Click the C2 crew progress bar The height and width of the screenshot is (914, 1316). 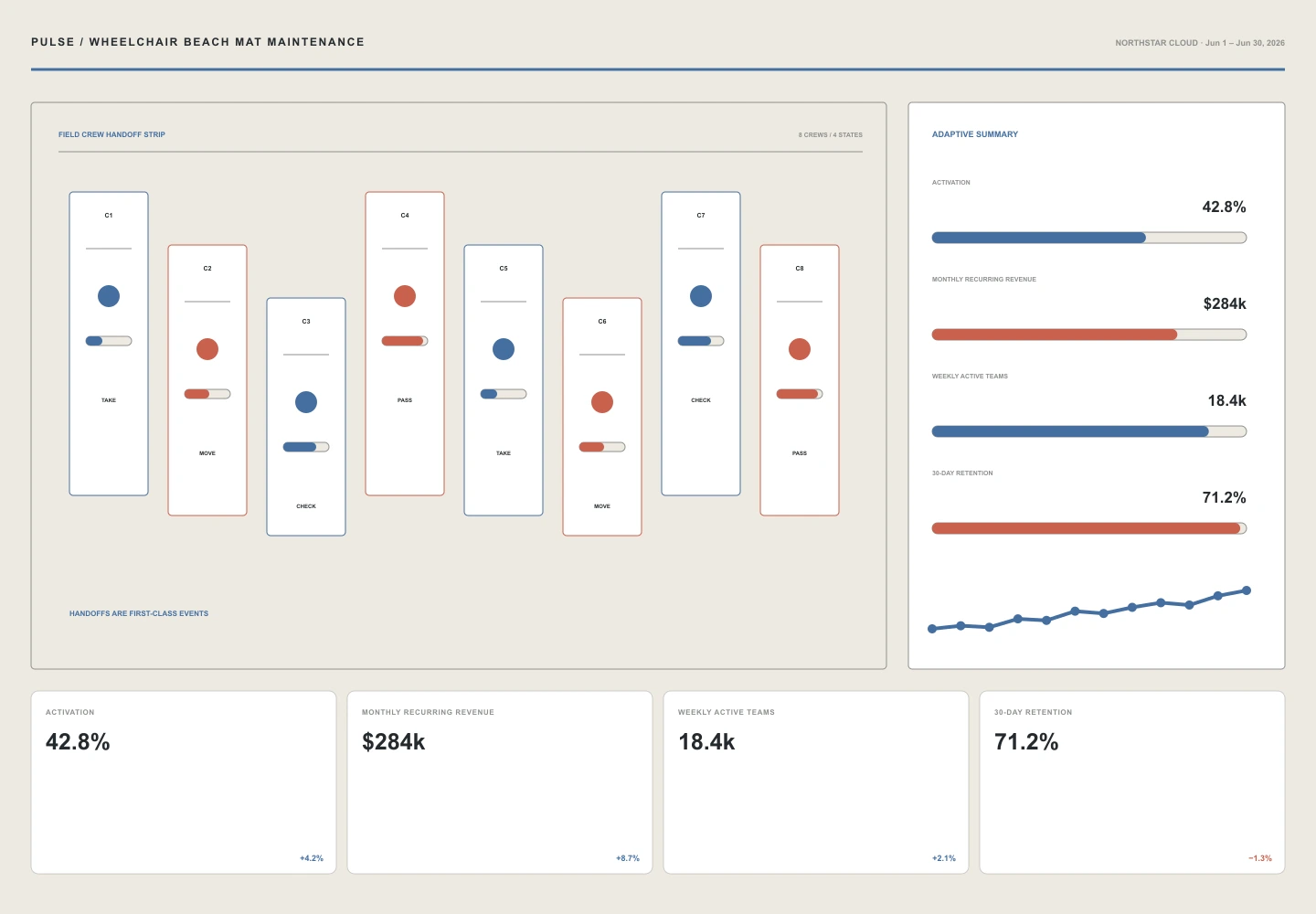[207, 394]
